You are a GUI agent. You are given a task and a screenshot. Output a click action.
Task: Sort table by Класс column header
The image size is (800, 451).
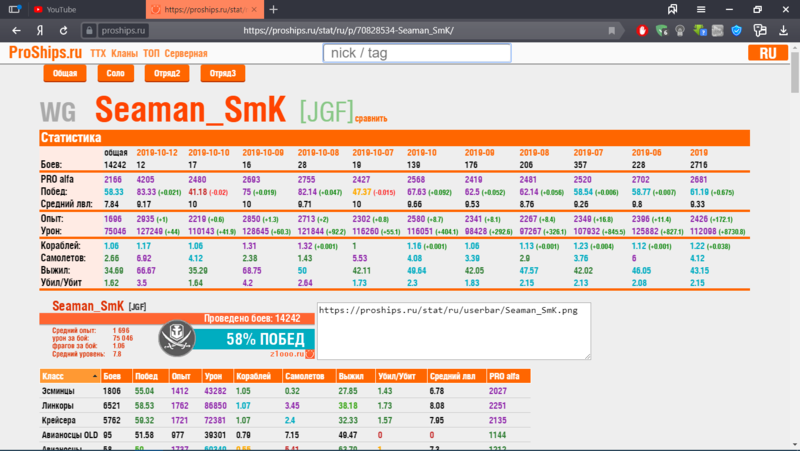70,376
